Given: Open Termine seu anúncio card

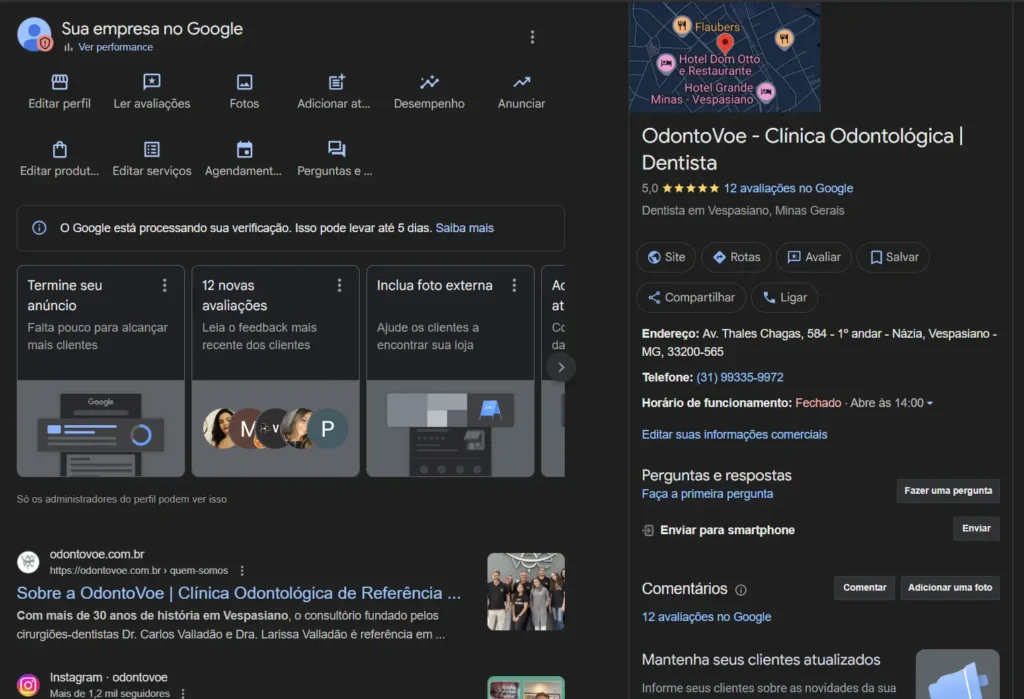Looking at the screenshot, I should tap(101, 370).
